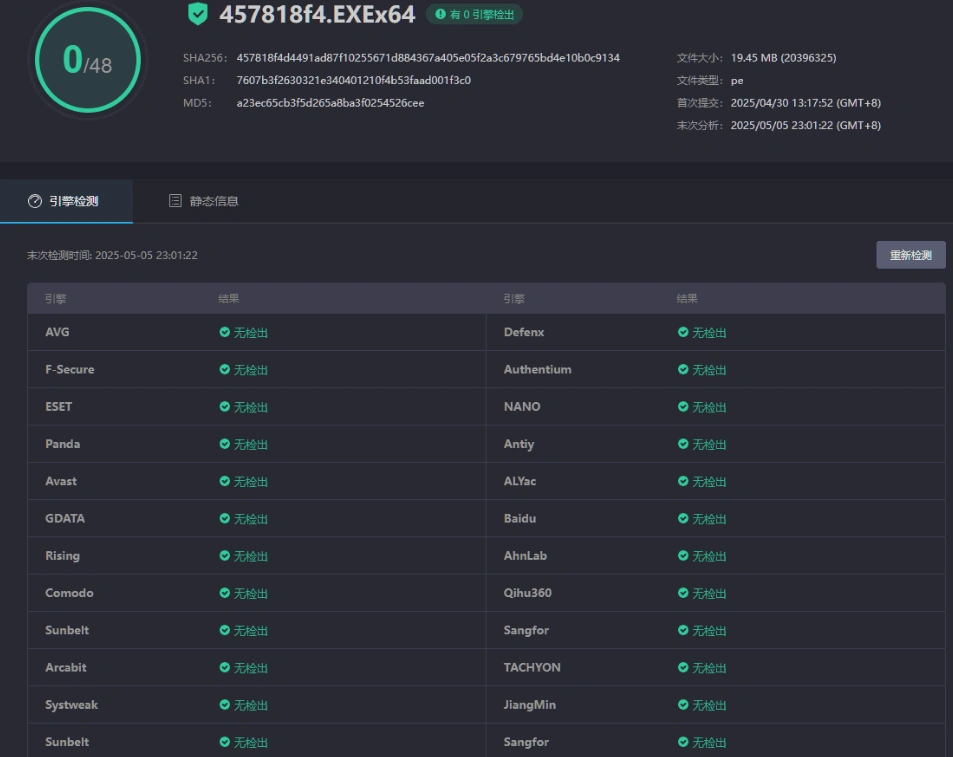Select the SHA256 hash value text
953x757 pixels.
tap(428, 58)
